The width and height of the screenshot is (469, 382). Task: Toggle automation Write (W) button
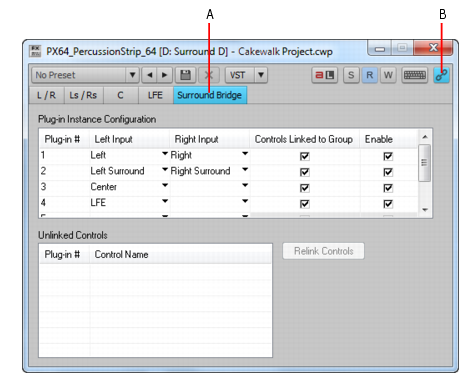click(x=388, y=75)
